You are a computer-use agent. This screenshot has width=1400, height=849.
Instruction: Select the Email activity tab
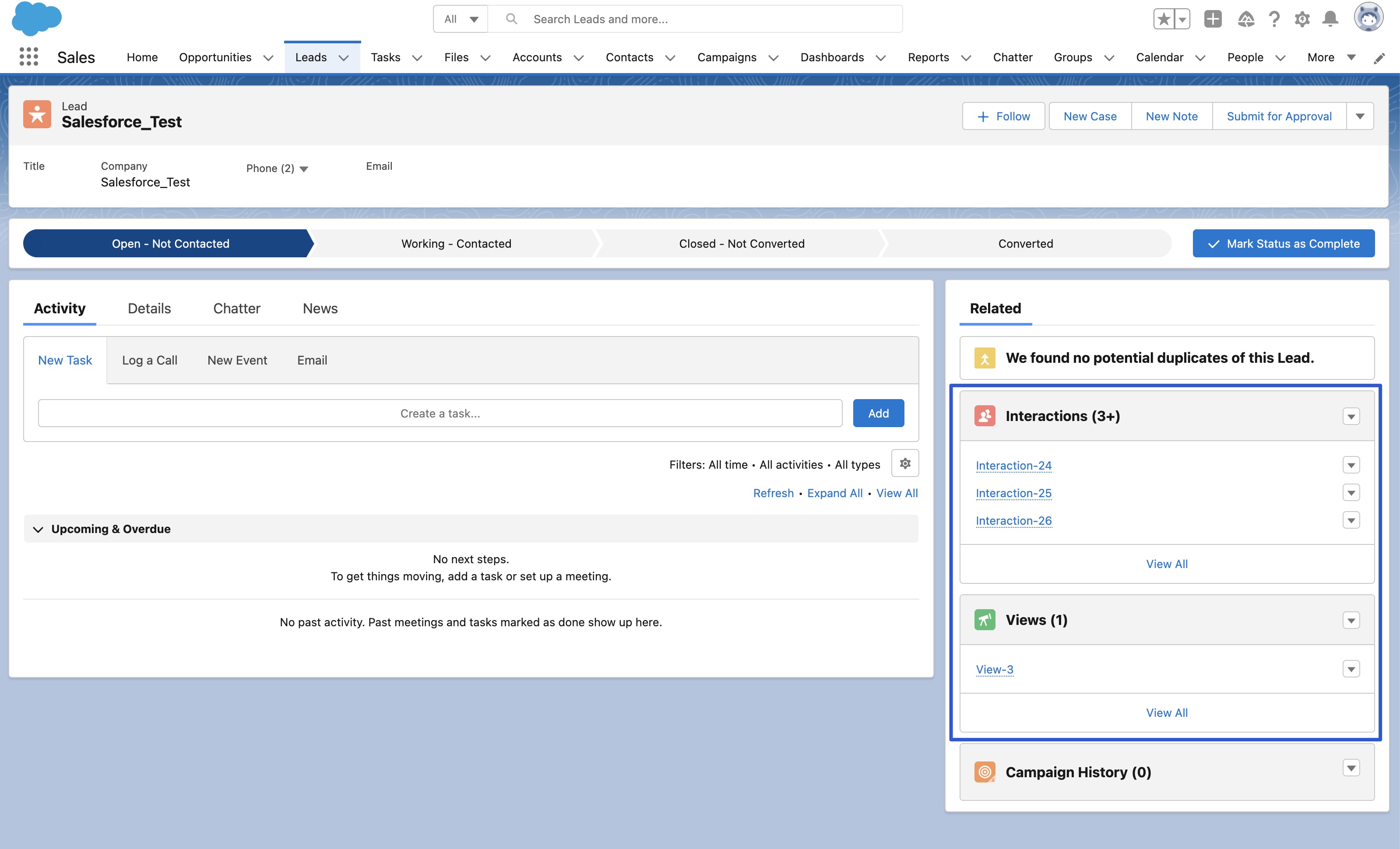tap(312, 360)
